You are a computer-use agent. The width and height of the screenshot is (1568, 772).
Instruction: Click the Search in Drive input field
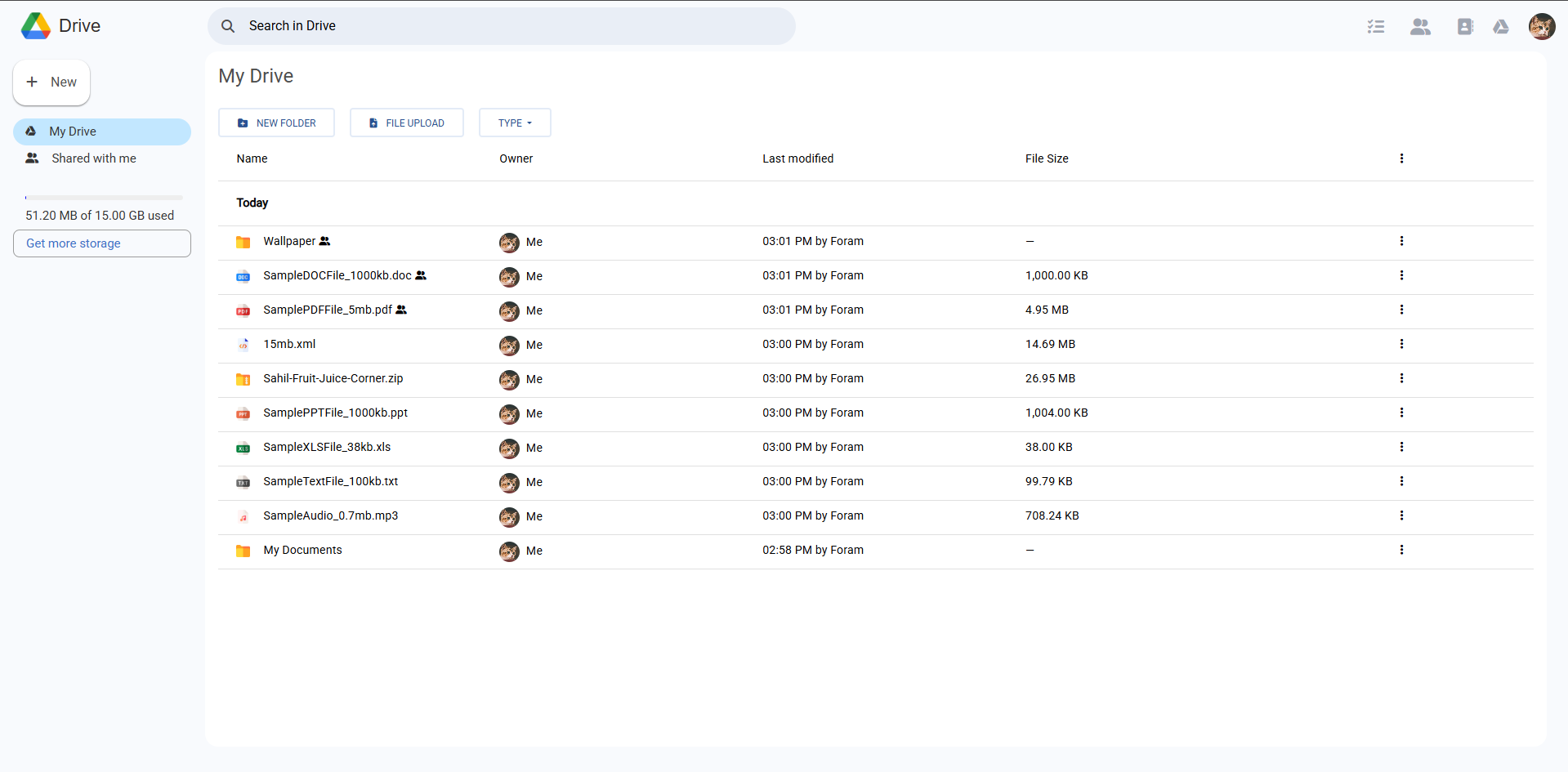click(x=502, y=25)
